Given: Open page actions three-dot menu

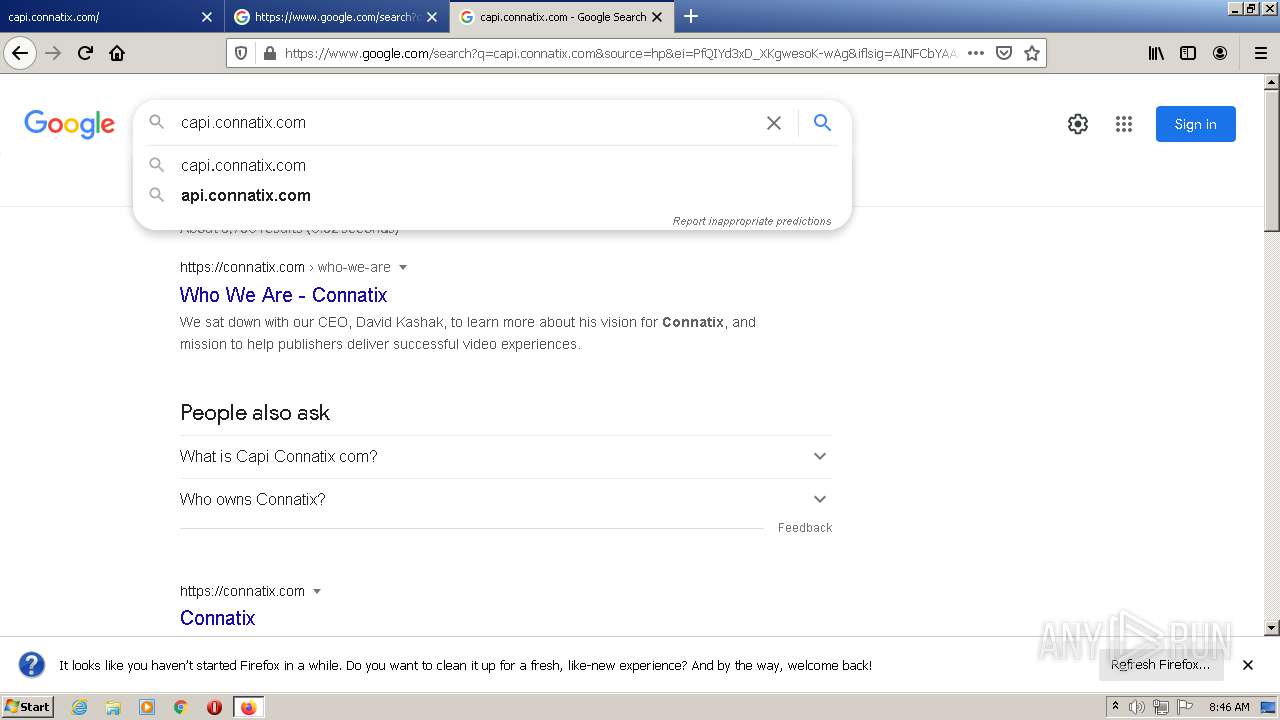Looking at the screenshot, I should [x=976, y=53].
